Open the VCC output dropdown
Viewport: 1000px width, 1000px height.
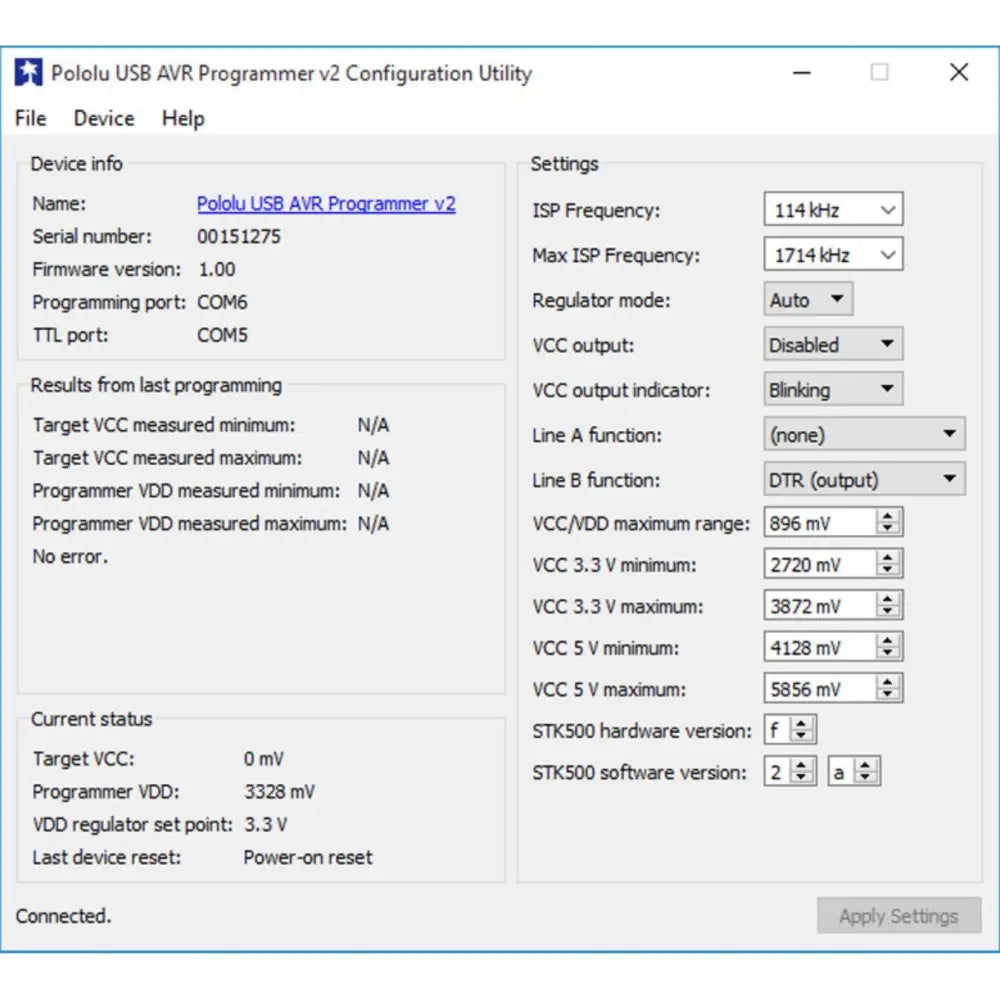(x=833, y=345)
